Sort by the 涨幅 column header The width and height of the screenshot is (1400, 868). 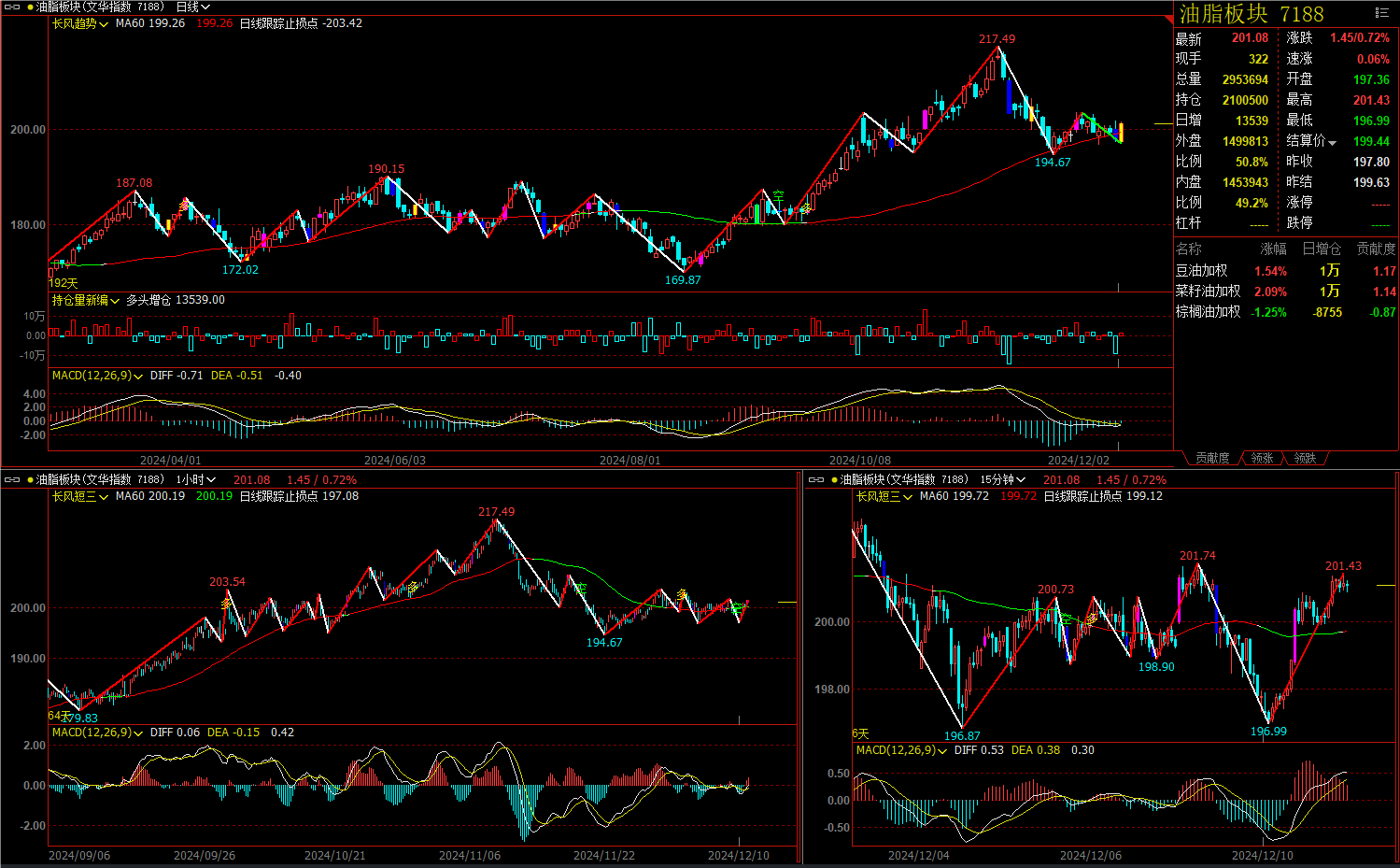coord(1273,249)
